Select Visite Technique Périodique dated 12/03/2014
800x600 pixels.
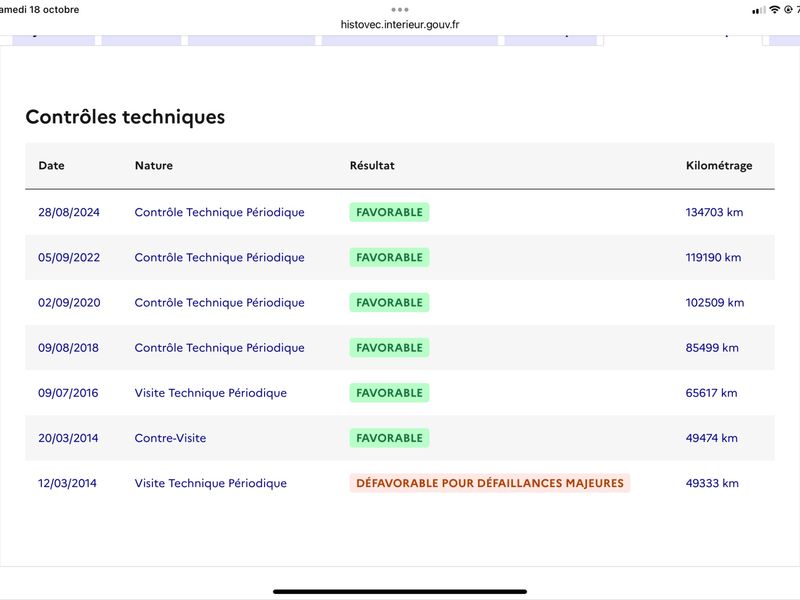(x=211, y=483)
